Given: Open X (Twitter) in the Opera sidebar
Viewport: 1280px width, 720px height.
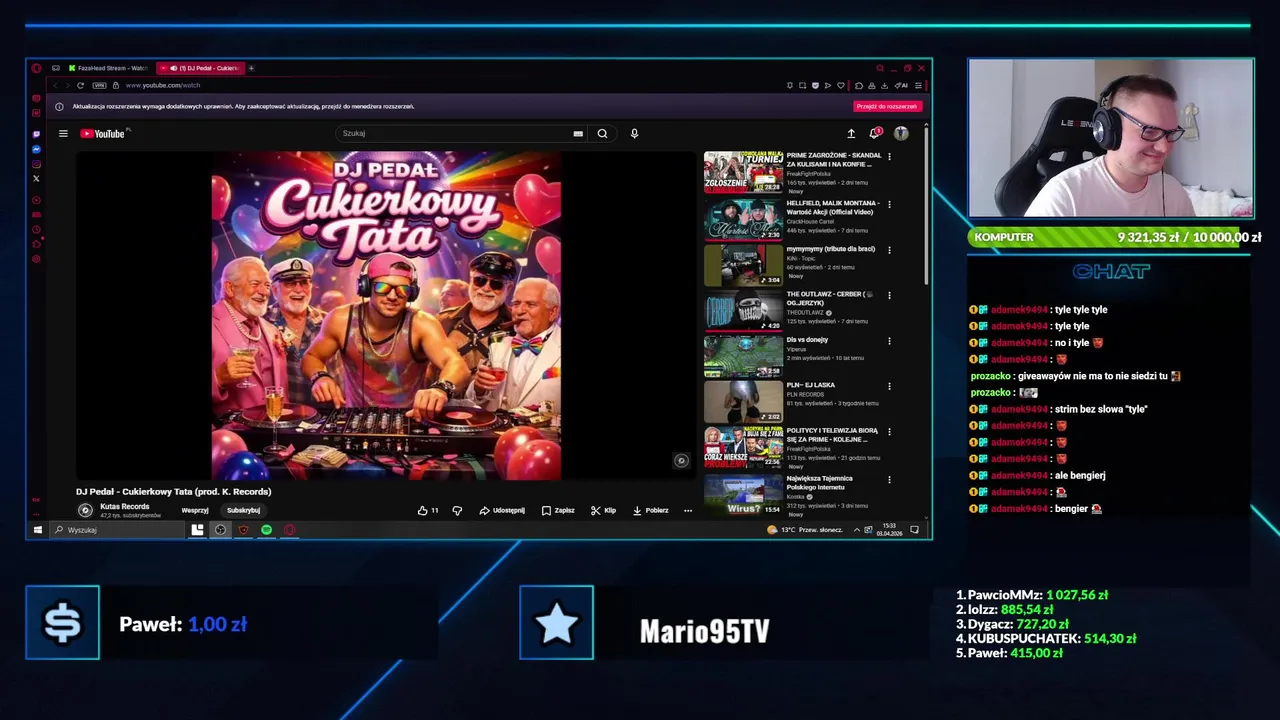Looking at the screenshot, I should tap(36, 179).
